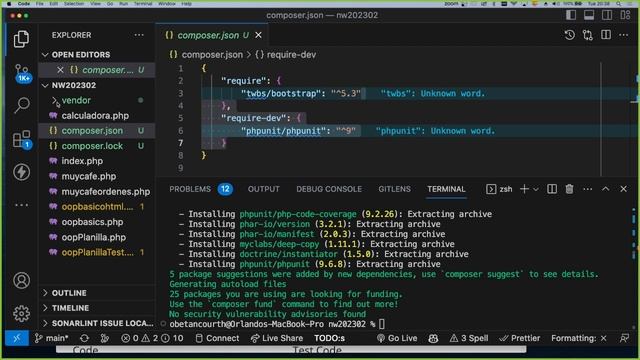Start Live Share from status bar
The image size is (640, 360).
tap(277, 338)
